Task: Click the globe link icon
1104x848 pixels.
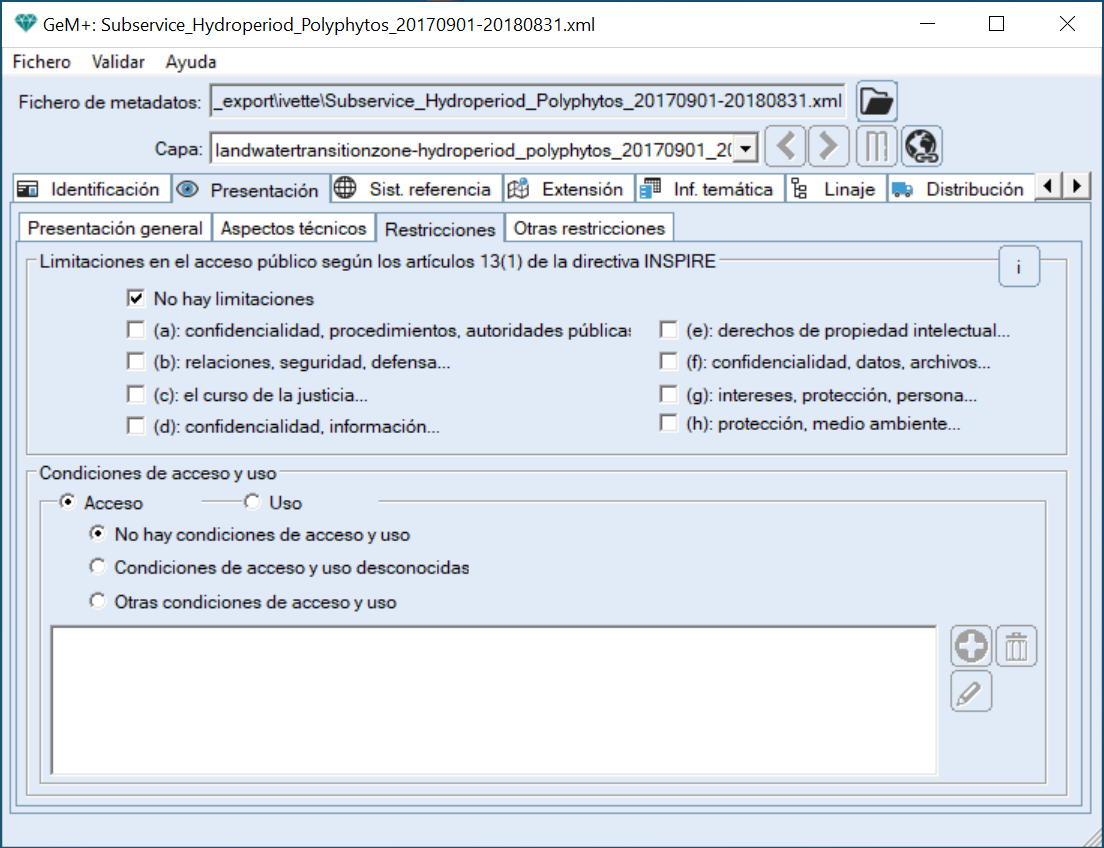Action: tap(920, 147)
